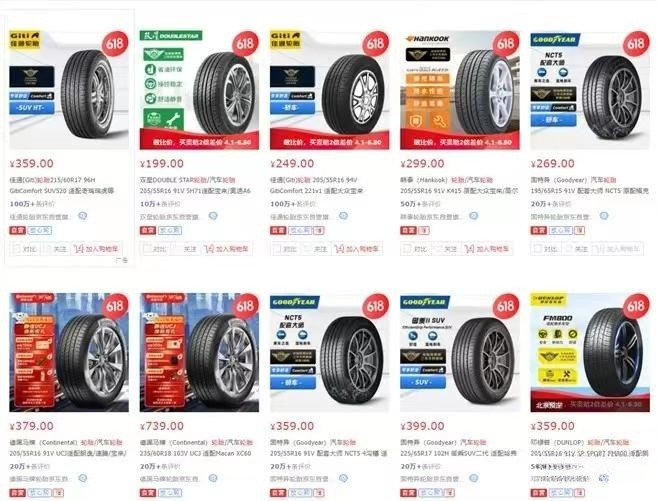Tick 对比 checkbox for ¥359 Giti SUV520 tire
The height and width of the screenshot is (501, 660).
click(24, 249)
